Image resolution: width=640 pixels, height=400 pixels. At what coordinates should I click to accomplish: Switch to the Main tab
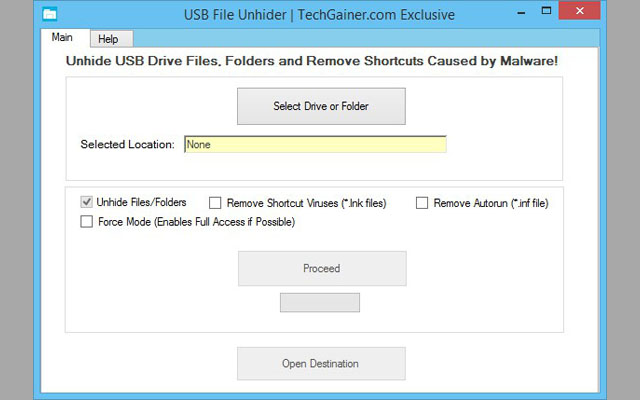(62, 38)
